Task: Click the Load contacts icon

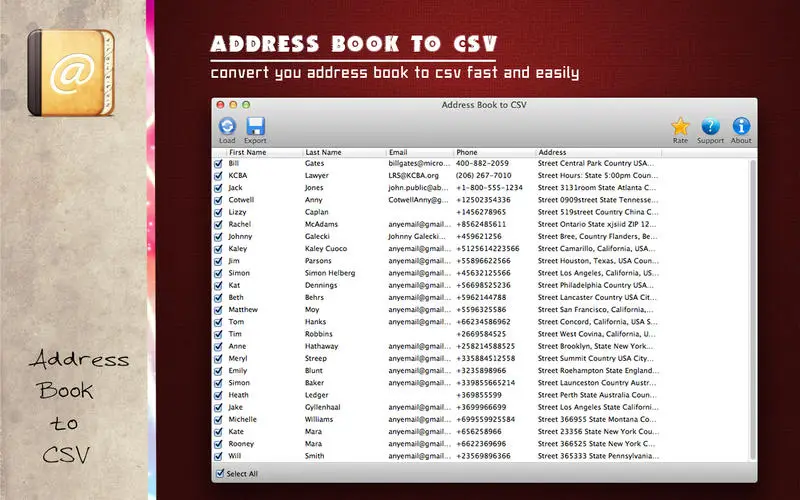Action: 227,126
